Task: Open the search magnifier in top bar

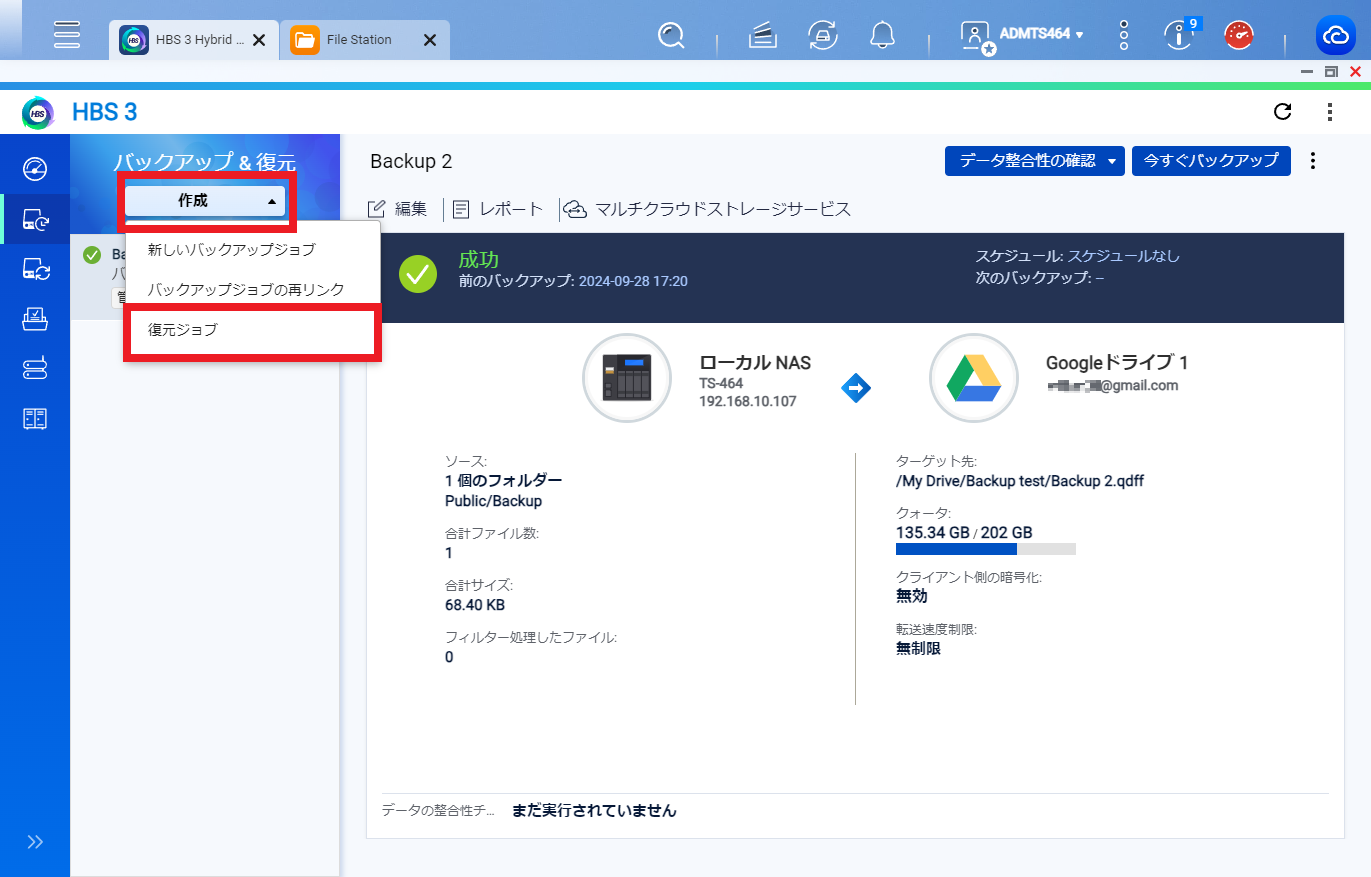Action: tap(671, 36)
